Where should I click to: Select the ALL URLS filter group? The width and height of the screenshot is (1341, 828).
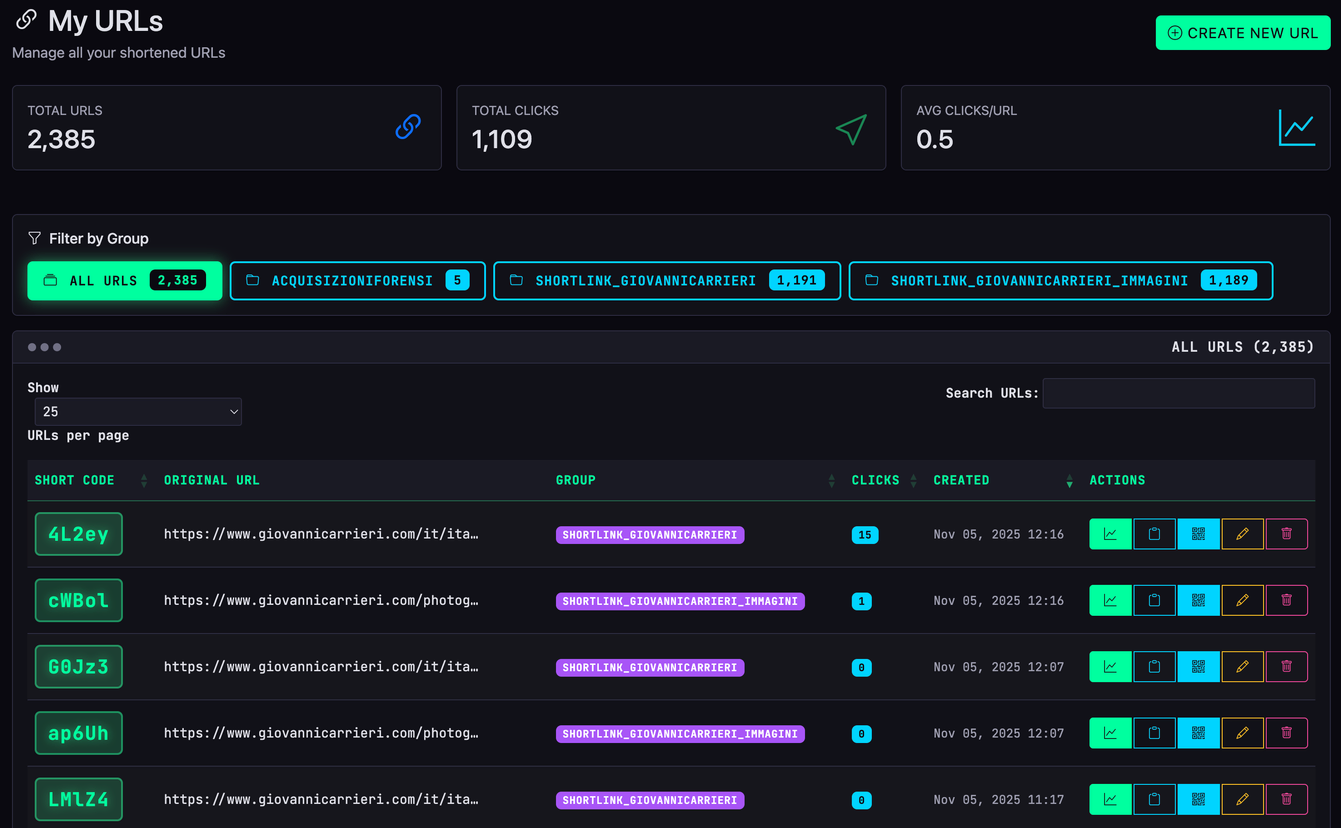(124, 280)
